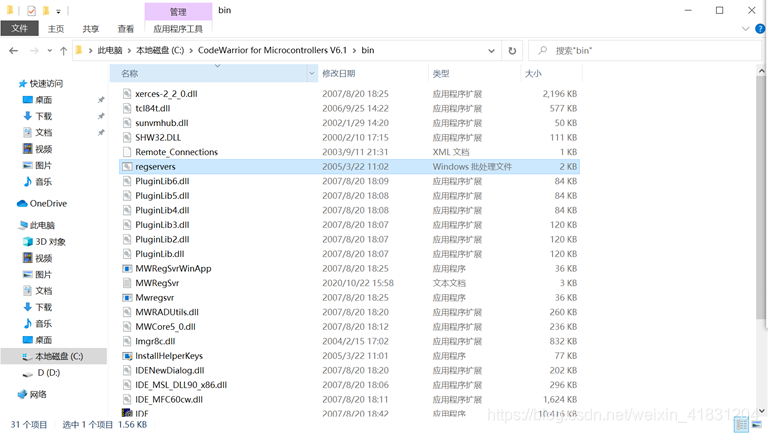Select the MWRegSvrWinApp application icon
The image size is (768, 433).
[127, 268]
